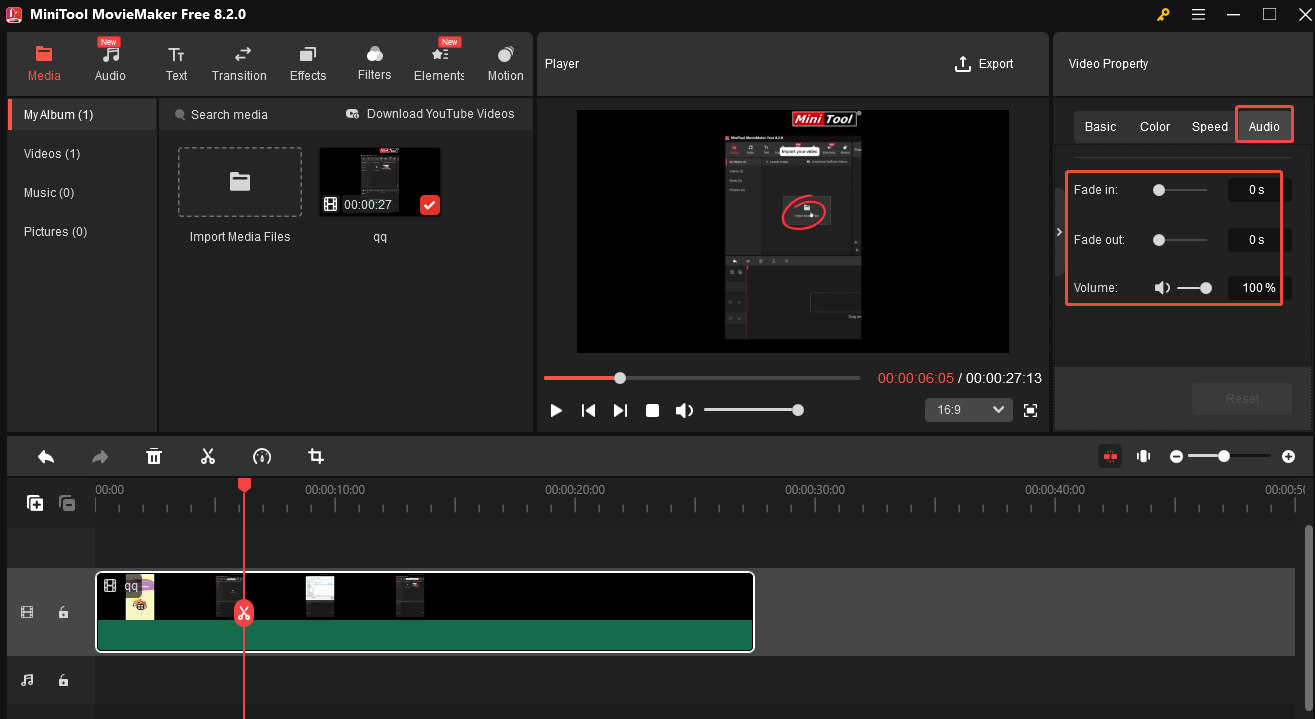
Task: Open the timeline speed control
Action: coord(262,457)
